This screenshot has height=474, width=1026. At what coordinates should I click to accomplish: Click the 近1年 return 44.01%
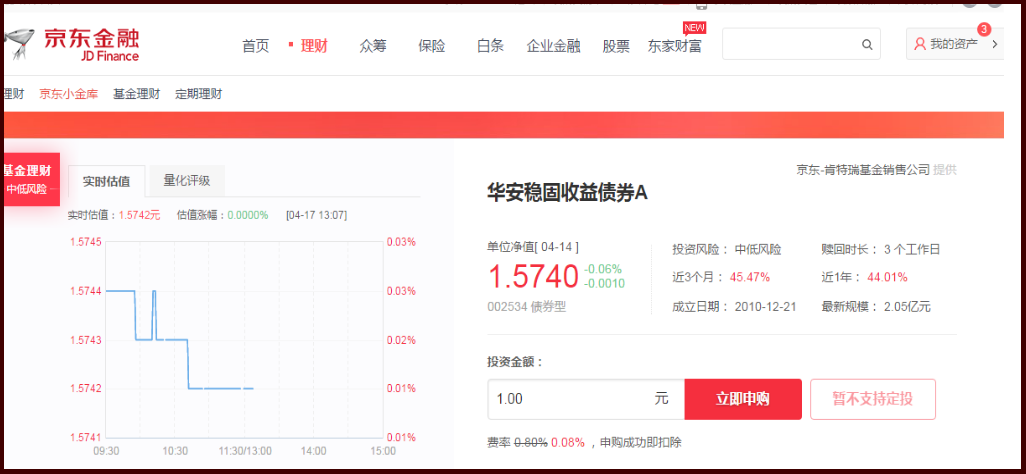pyautogui.click(x=887, y=277)
